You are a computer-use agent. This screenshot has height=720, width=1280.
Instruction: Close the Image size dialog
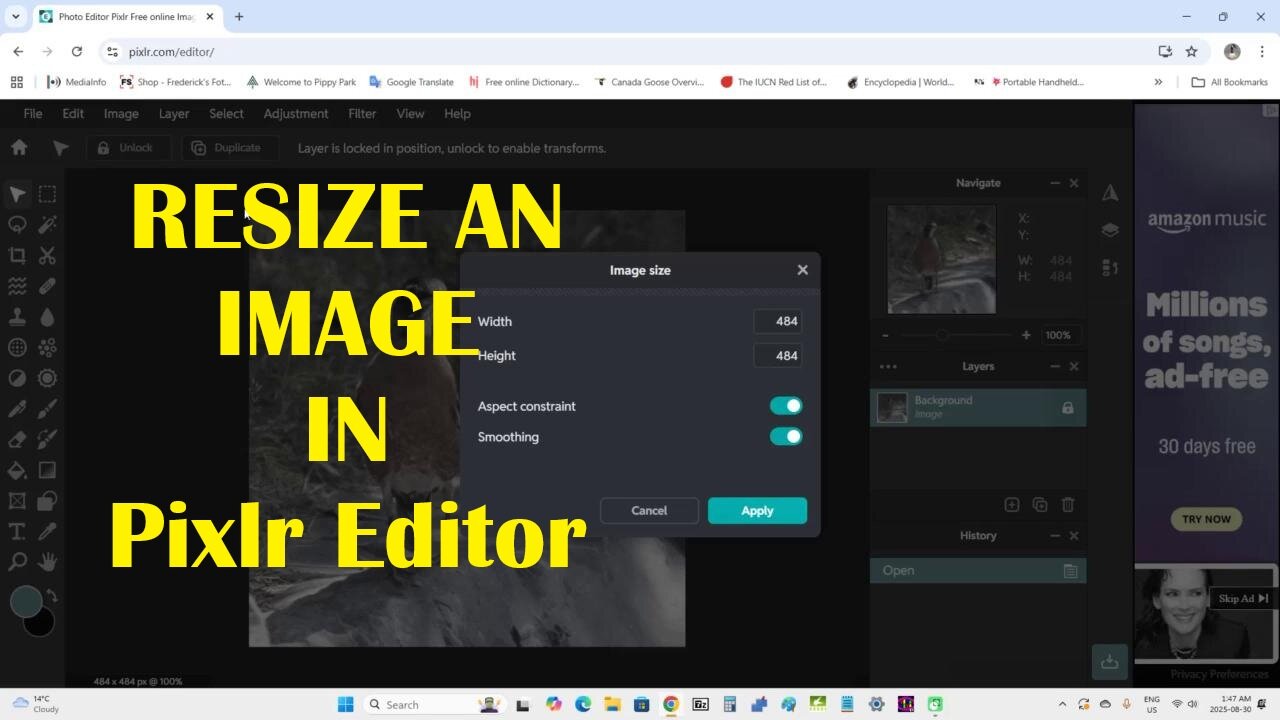[x=802, y=270]
